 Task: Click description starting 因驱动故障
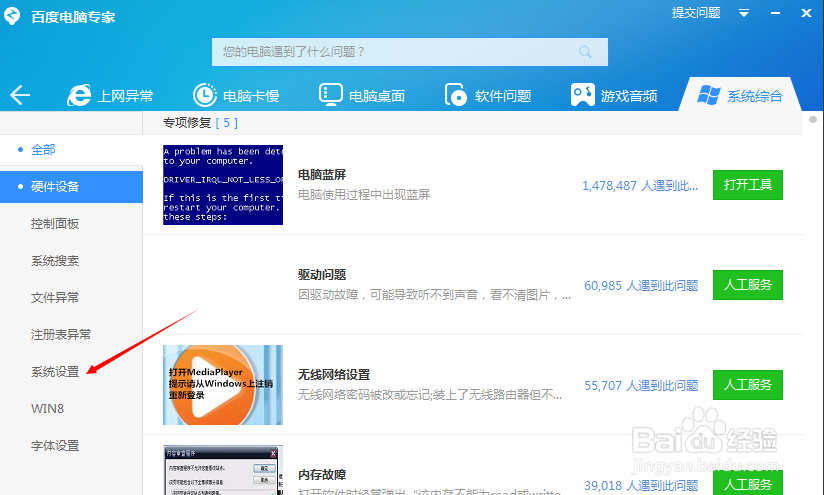pyautogui.click(x=435, y=294)
